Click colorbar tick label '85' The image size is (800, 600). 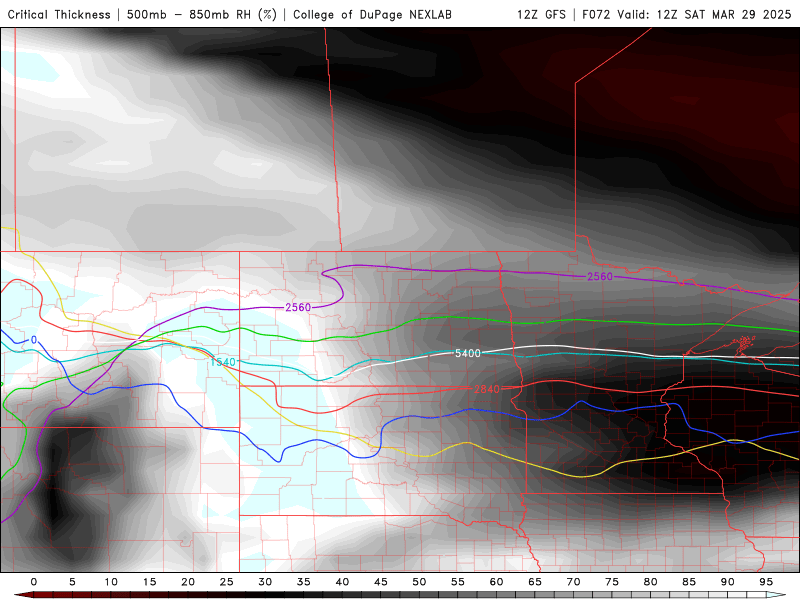[x=689, y=582]
